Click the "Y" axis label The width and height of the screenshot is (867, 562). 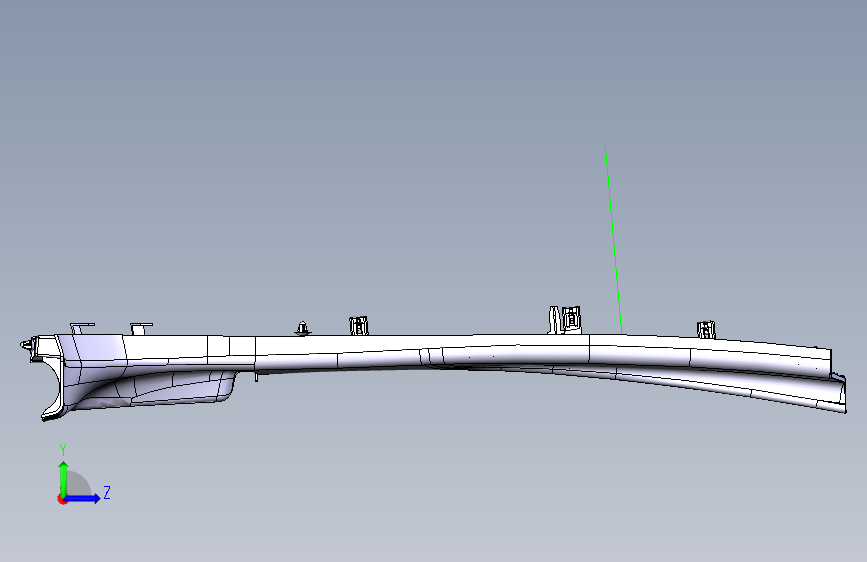(x=63, y=450)
